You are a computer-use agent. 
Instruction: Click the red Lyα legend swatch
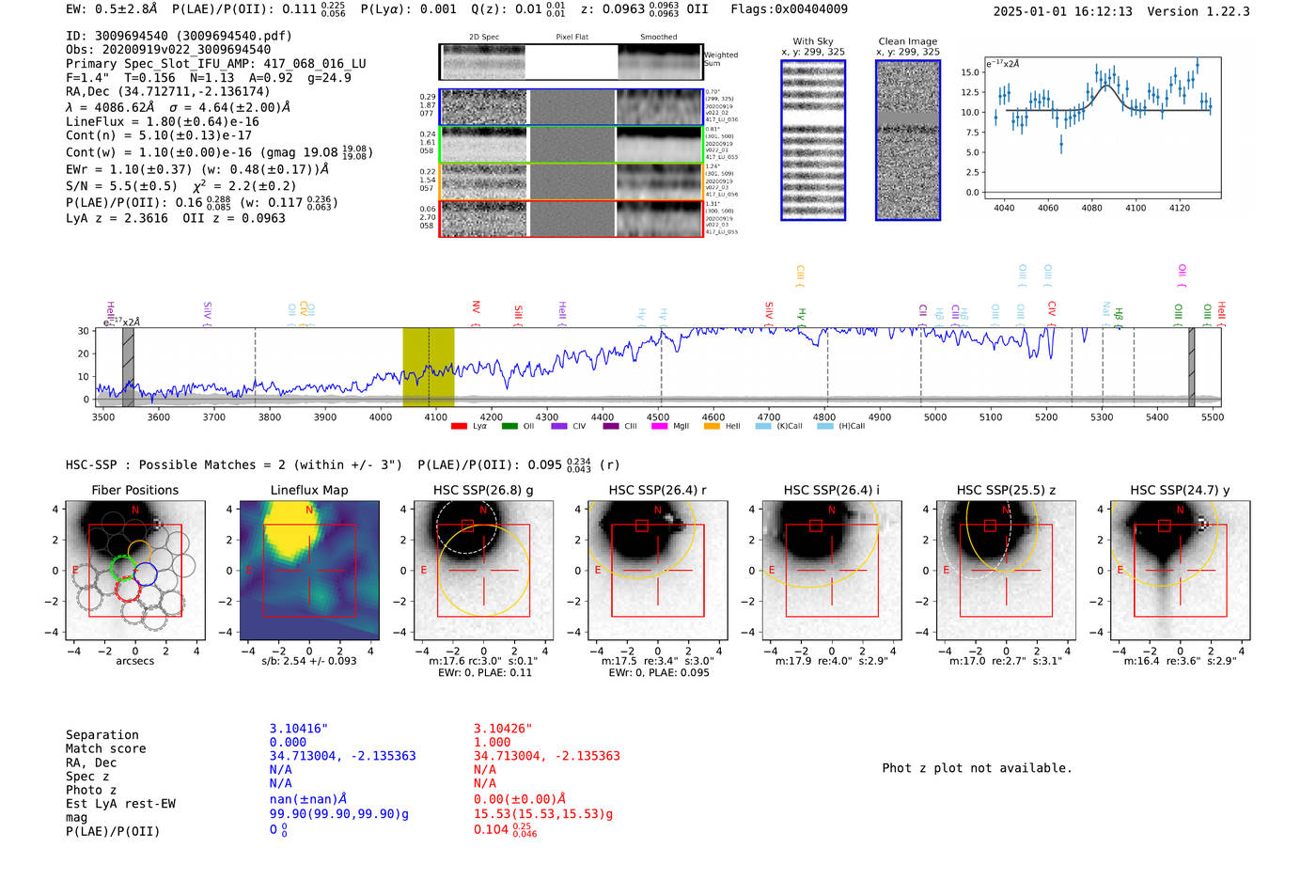[x=459, y=426]
